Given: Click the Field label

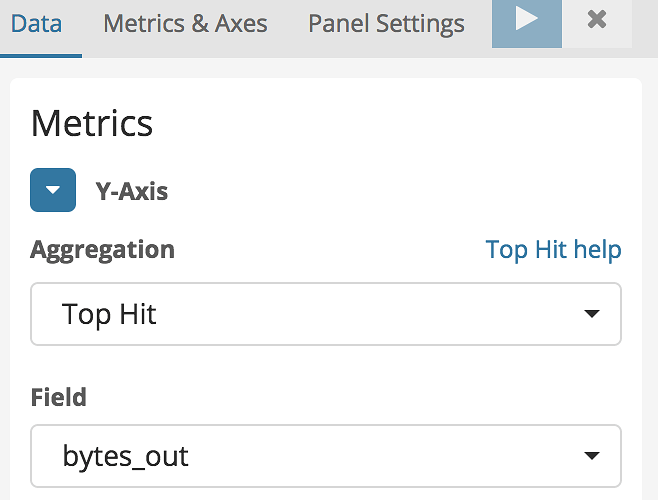Looking at the screenshot, I should (x=58, y=397).
